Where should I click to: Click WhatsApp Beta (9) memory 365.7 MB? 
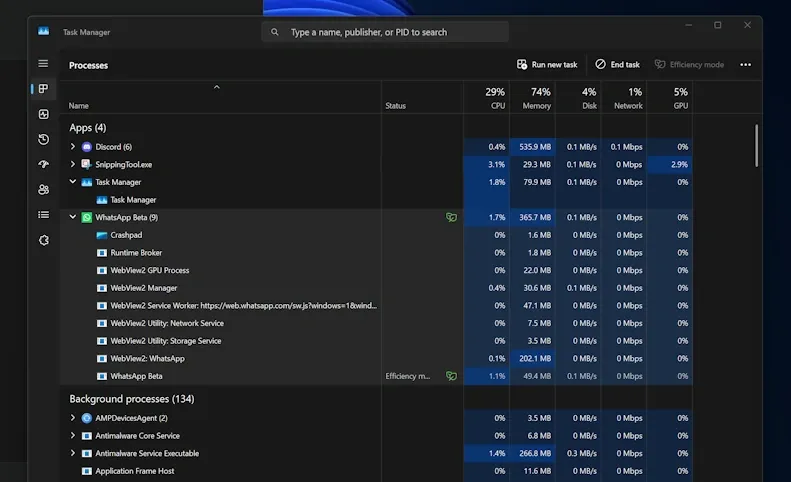click(535, 218)
